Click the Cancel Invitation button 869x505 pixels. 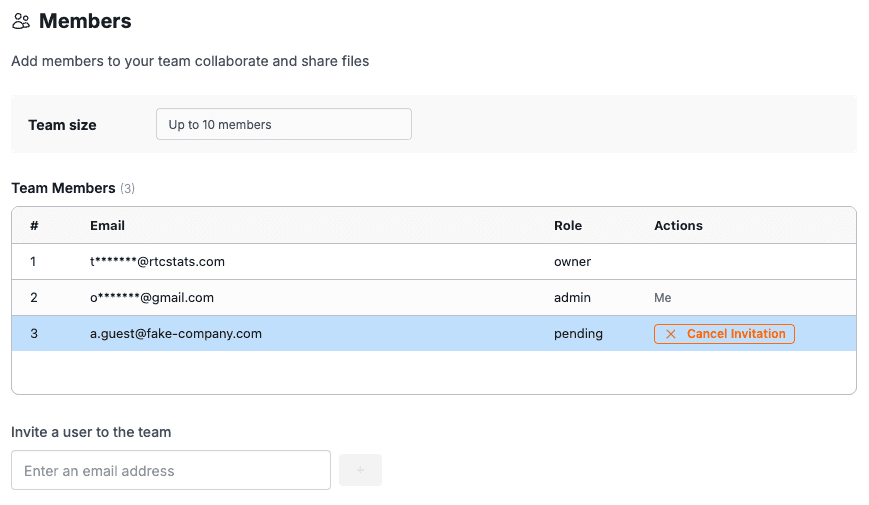(x=724, y=334)
